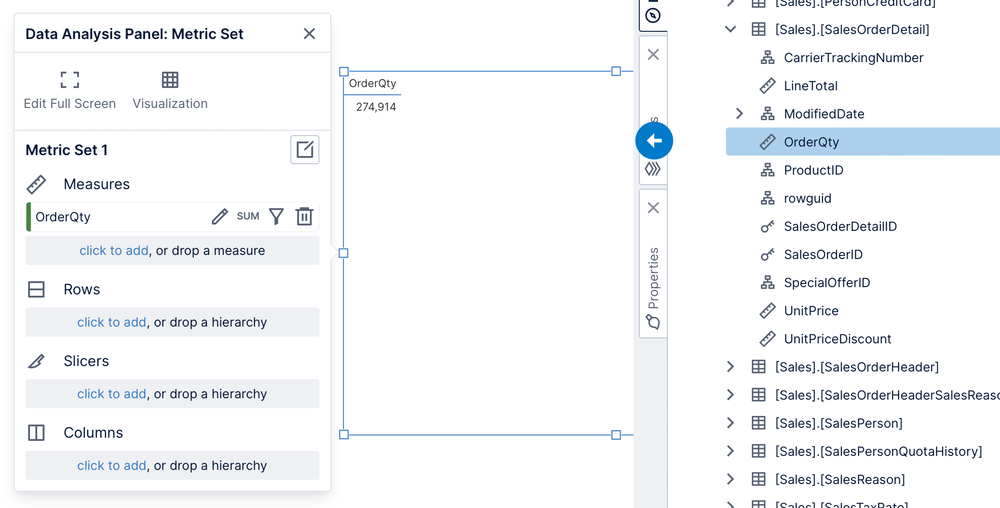Open SUM aggregator for OrderQty

click(248, 217)
